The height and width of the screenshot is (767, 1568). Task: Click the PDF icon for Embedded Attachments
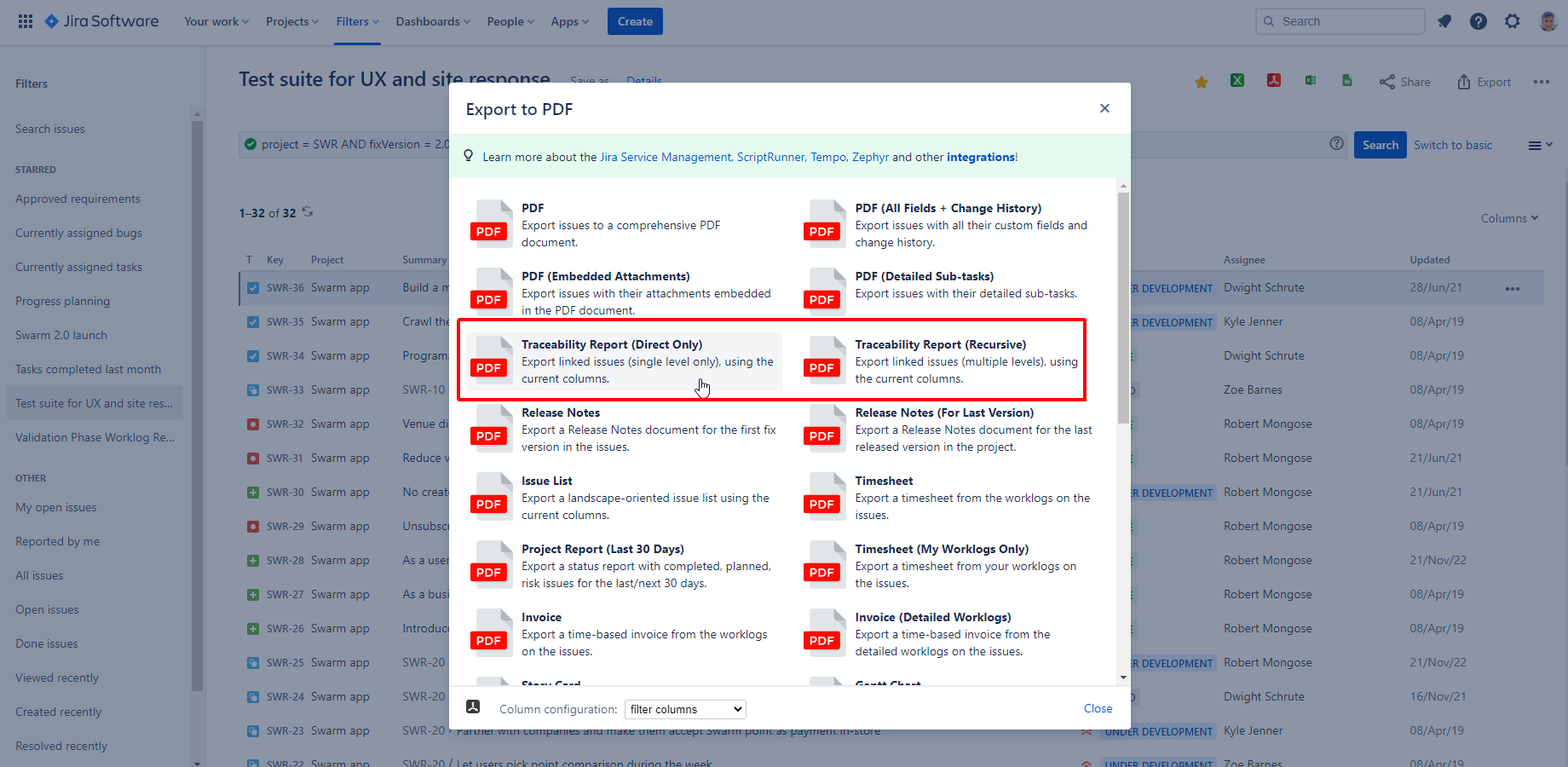pos(491,291)
